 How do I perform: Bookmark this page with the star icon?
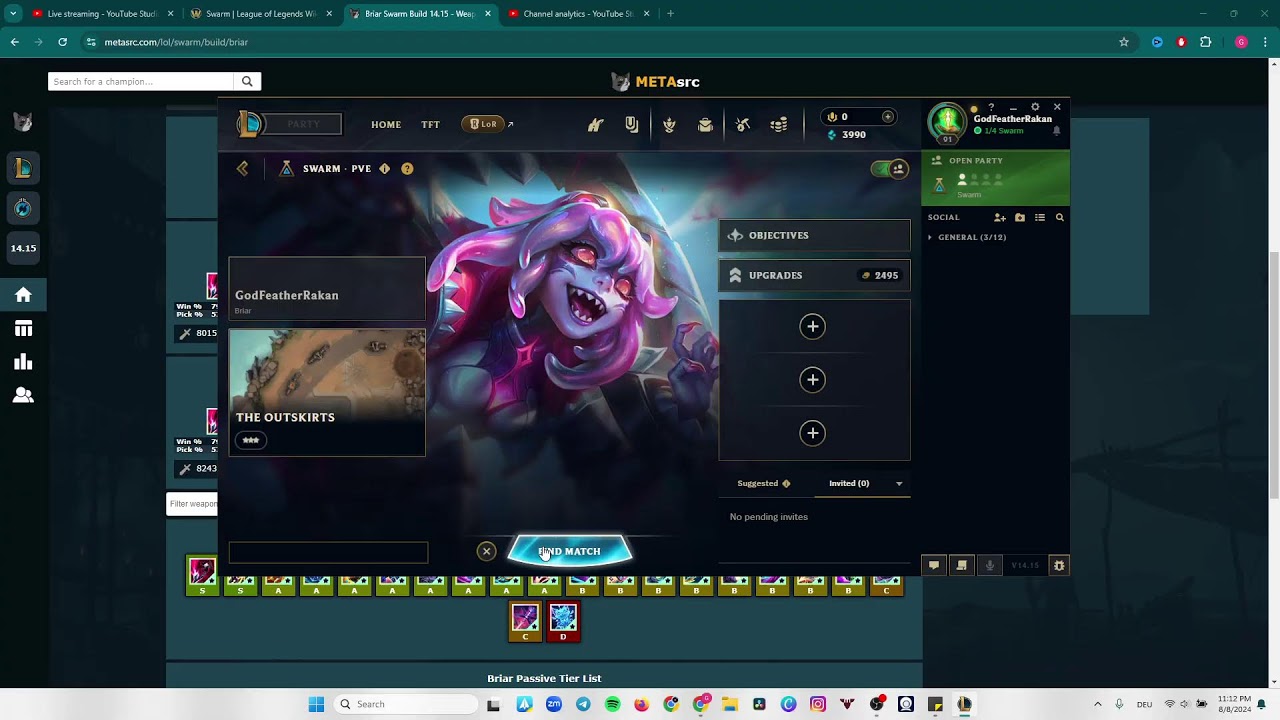pos(1124,42)
